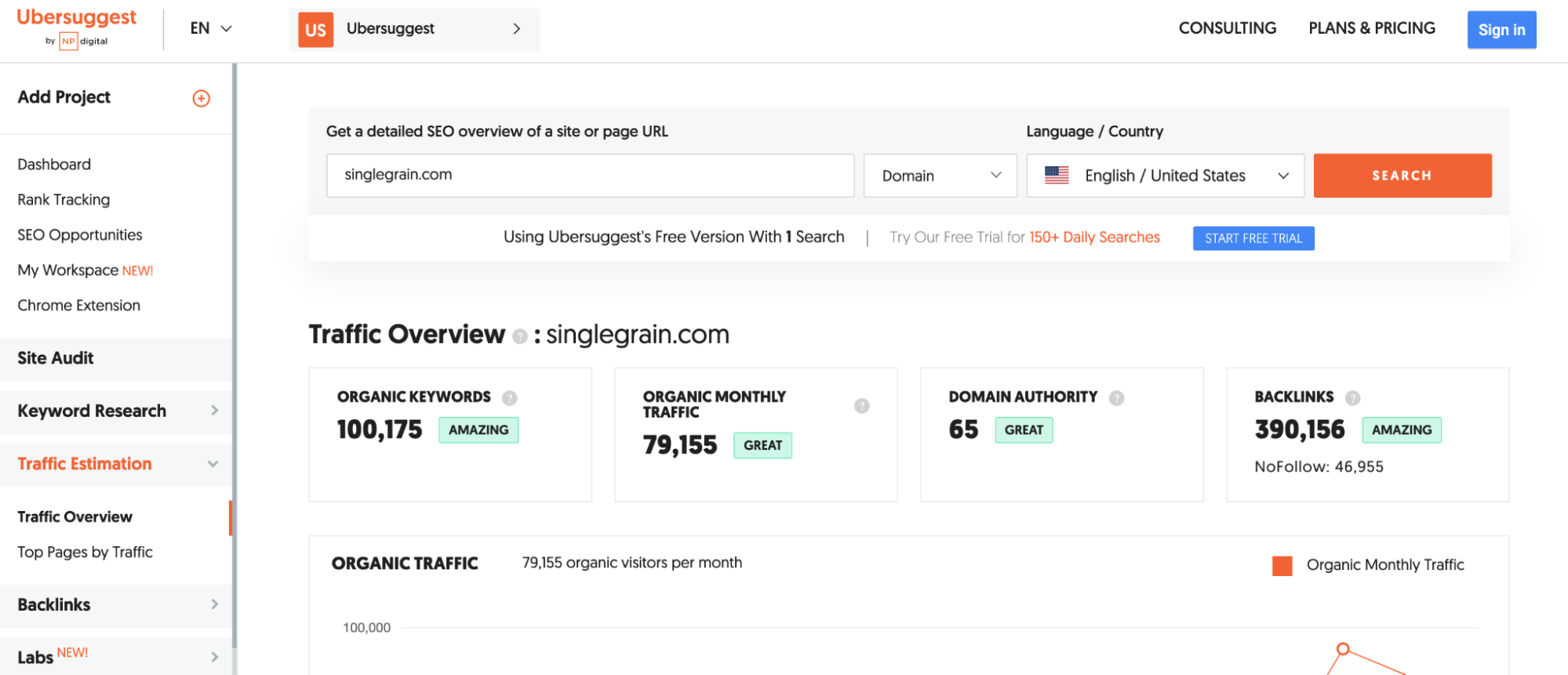Click the 79,155 organic visitors per month text

631,563
